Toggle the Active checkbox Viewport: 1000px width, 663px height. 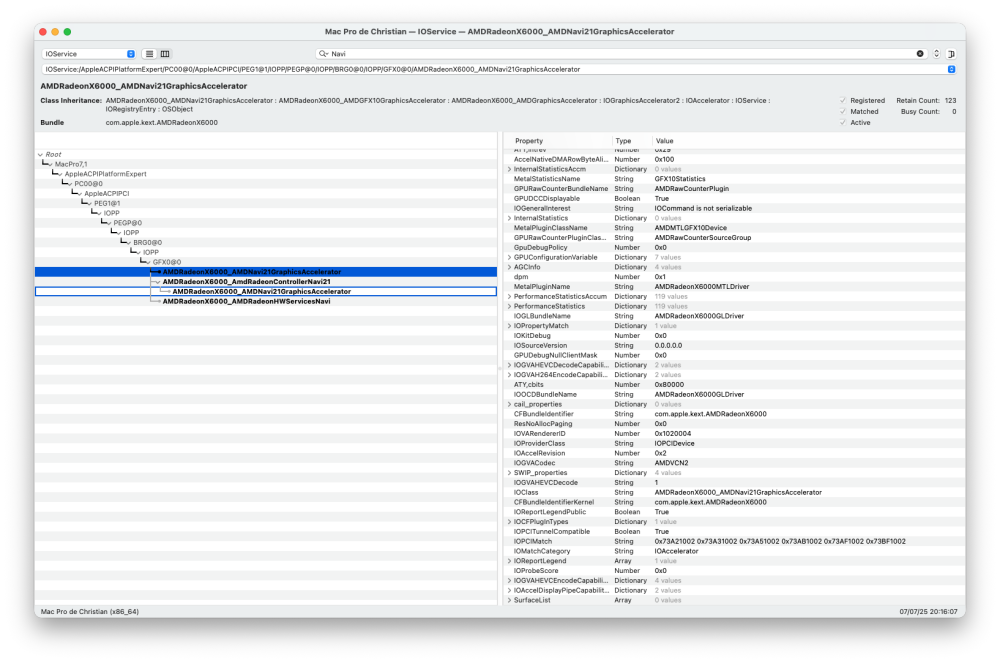click(x=842, y=122)
